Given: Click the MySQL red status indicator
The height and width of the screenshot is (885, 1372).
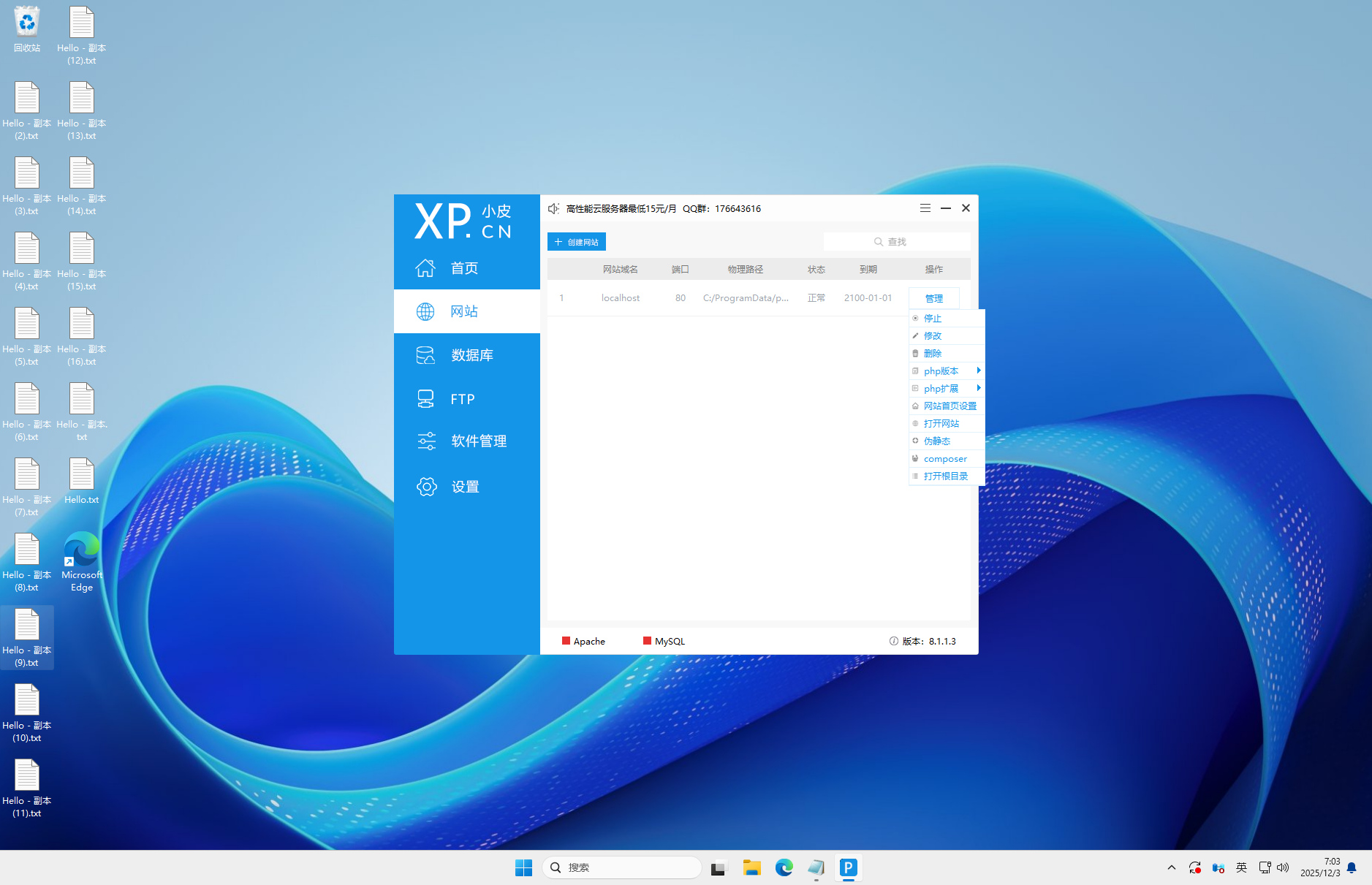Looking at the screenshot, I should [647, 641].
